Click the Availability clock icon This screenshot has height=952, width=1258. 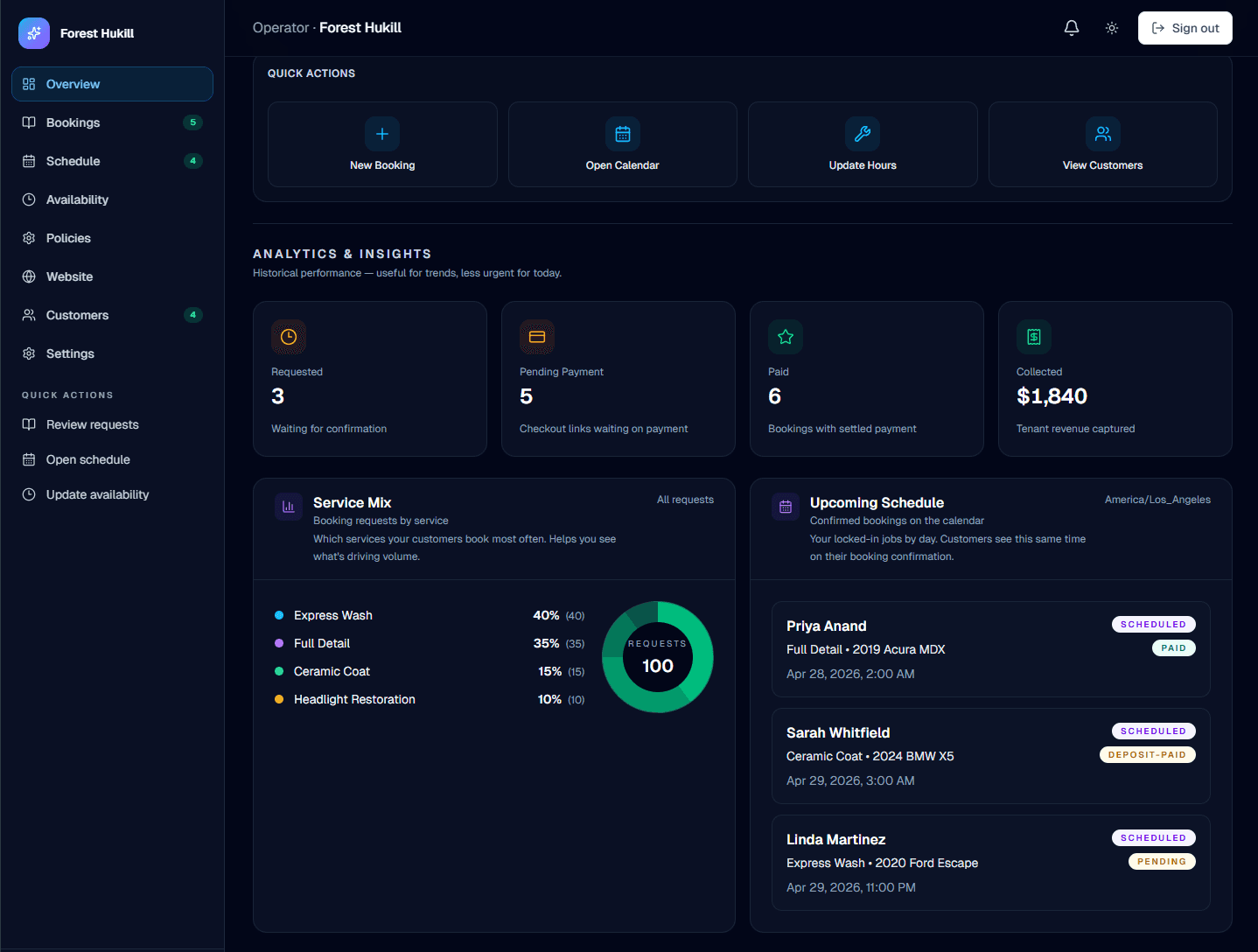pyautogui.click(x=29, y=199)
